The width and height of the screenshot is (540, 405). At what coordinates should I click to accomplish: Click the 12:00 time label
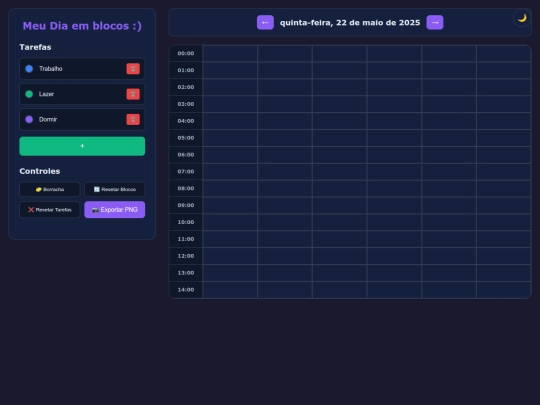tap(186, 256)
